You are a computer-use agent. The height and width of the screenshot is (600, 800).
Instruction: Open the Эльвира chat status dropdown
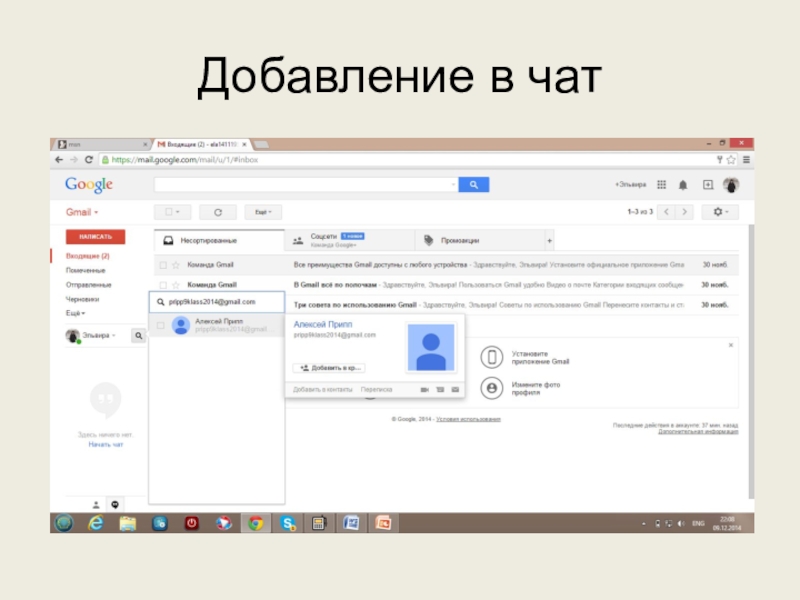click(x=99, y=335)
